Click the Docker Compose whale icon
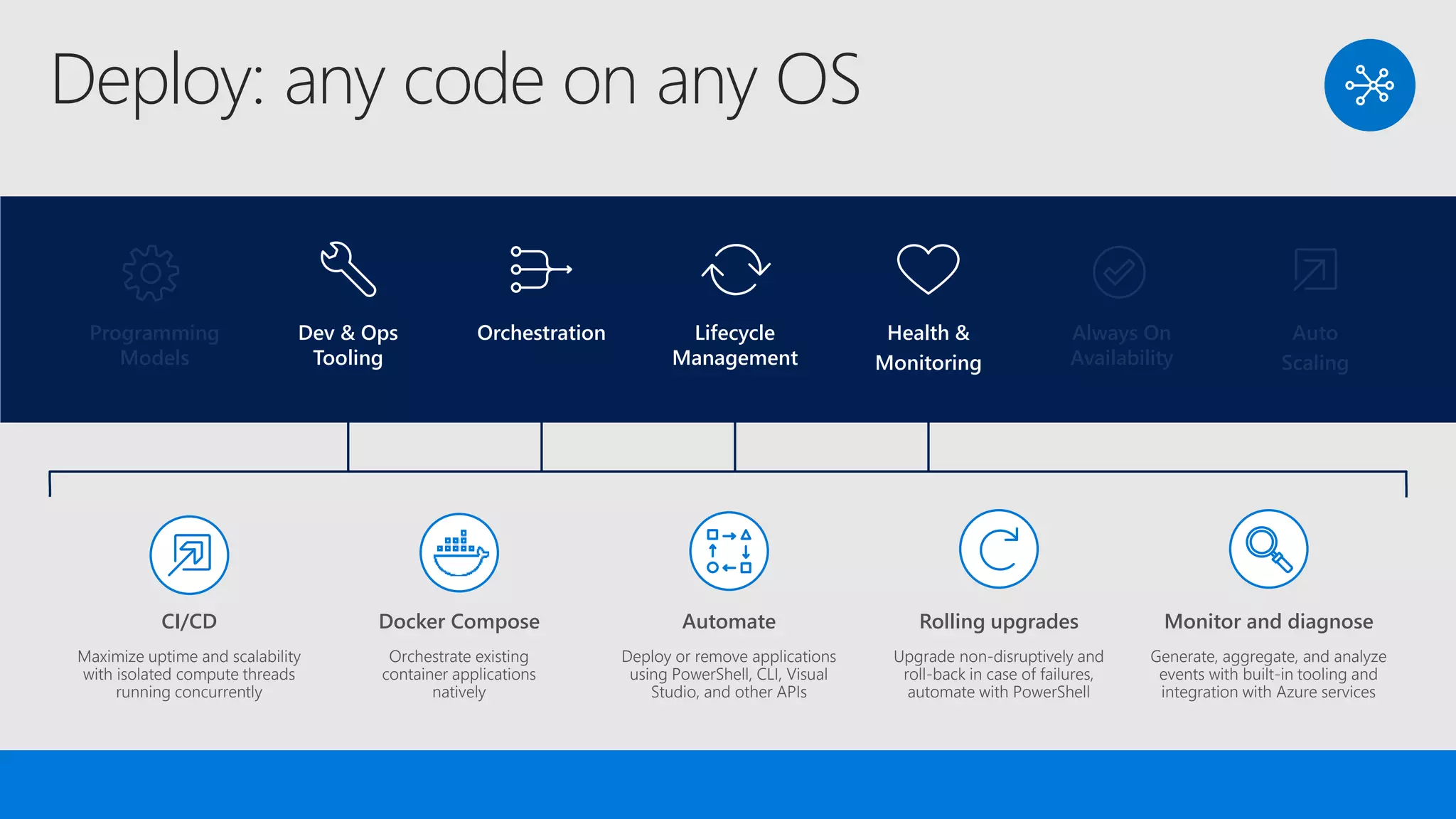 (459, 552)
